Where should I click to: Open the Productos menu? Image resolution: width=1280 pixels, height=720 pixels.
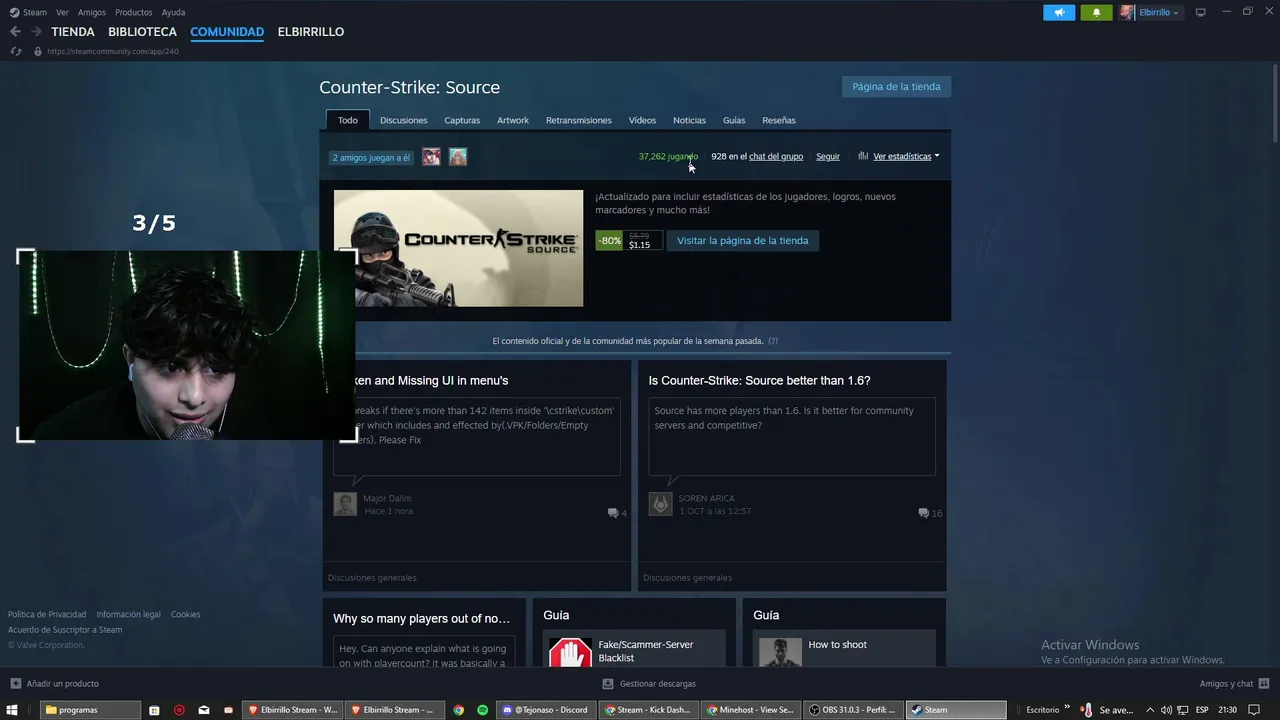click(x=133, y=12)
